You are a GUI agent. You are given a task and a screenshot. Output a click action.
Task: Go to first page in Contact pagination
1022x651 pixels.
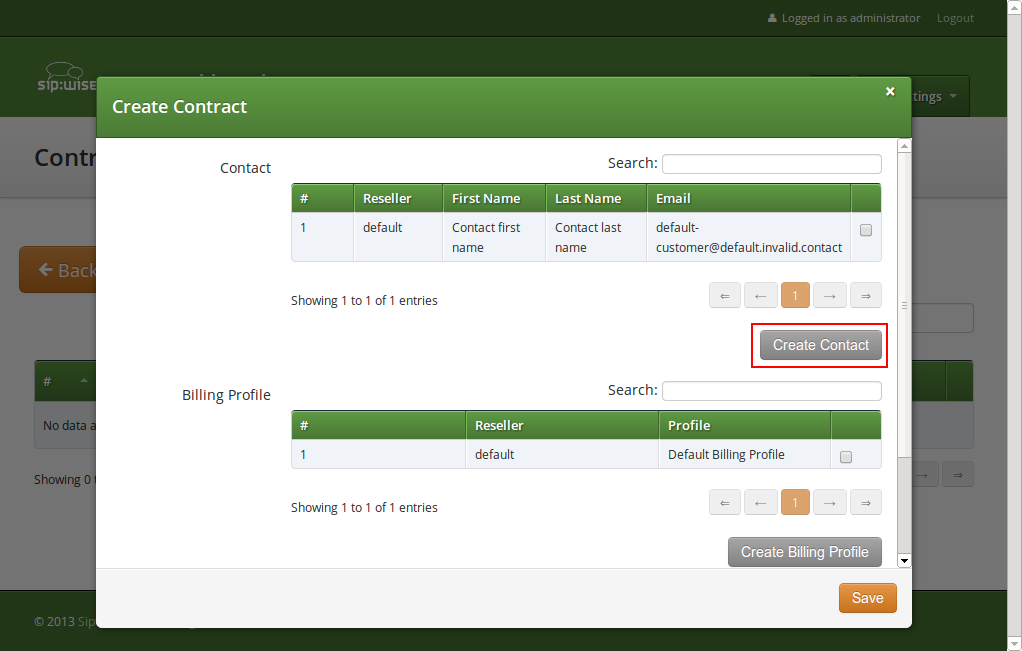pyautogui.click(x=725, y=295)
